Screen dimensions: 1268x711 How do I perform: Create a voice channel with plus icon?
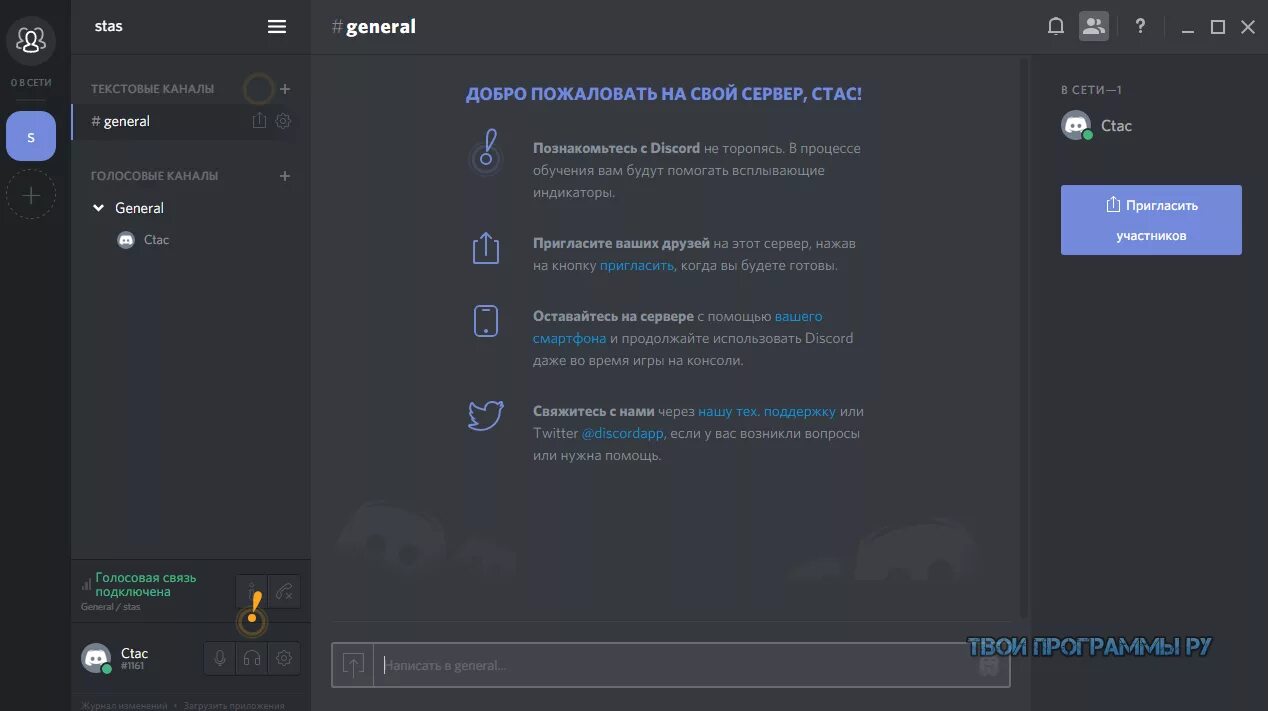[285, 176]
